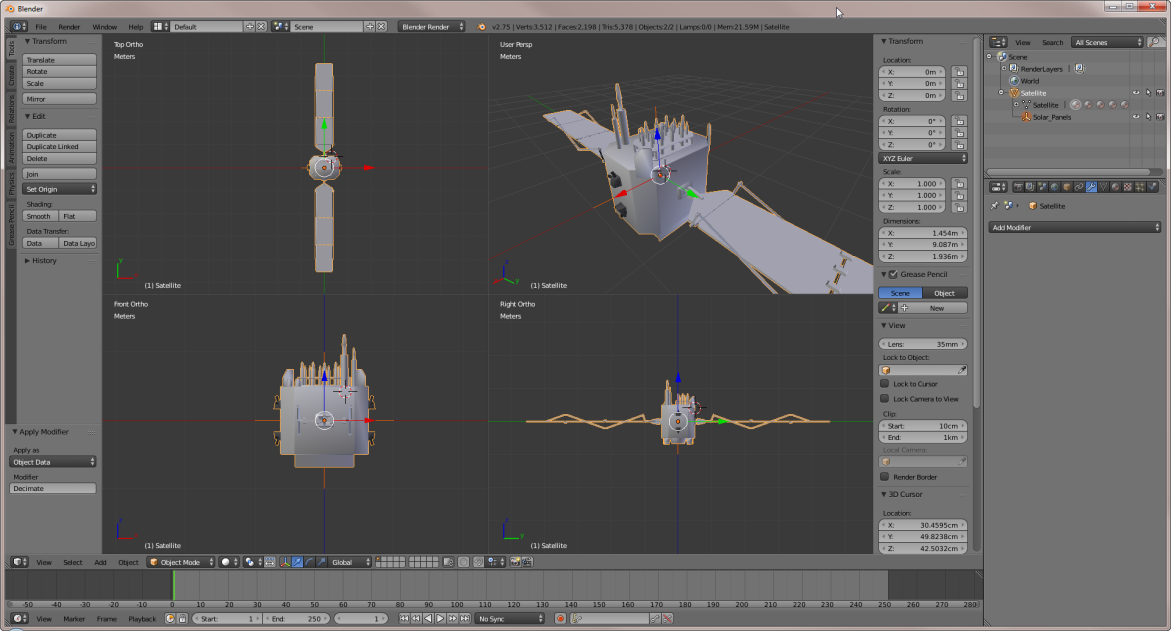Image resolution: width=1171 pixels, height=631 pixels.
Task: Open the Add Modifier dropdown
Action: (1074, 228)
